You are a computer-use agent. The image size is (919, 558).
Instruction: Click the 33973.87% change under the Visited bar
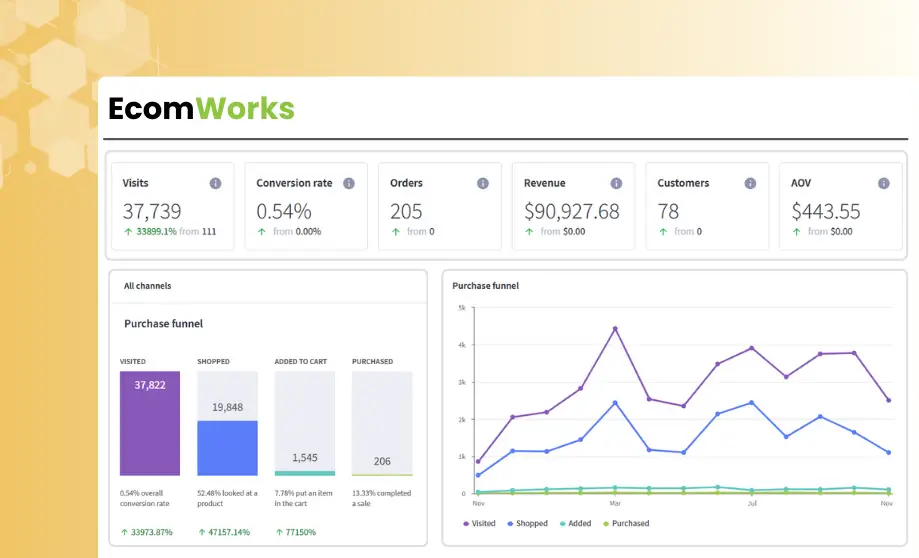[x=152, y=532]
